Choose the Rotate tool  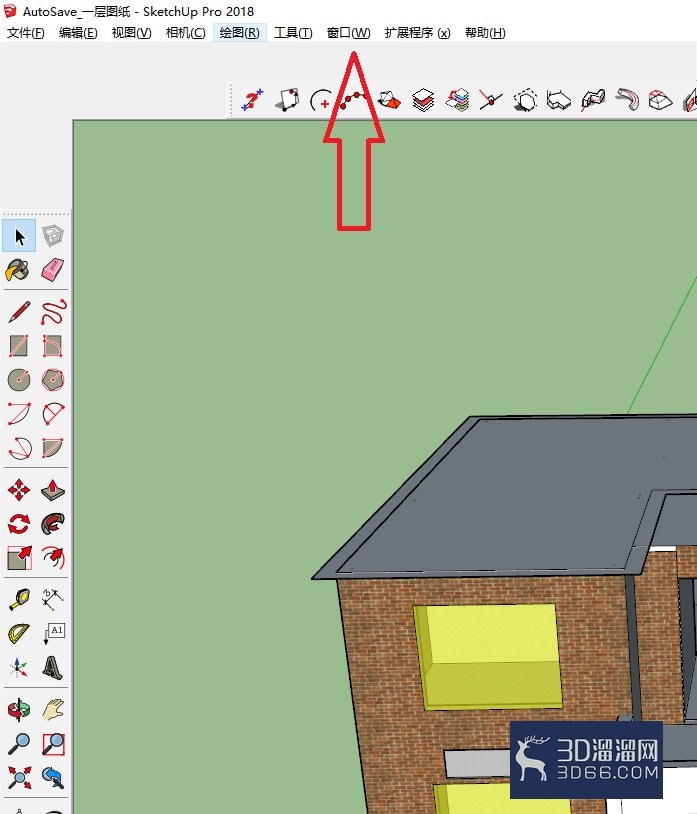(x=19, y=524)
